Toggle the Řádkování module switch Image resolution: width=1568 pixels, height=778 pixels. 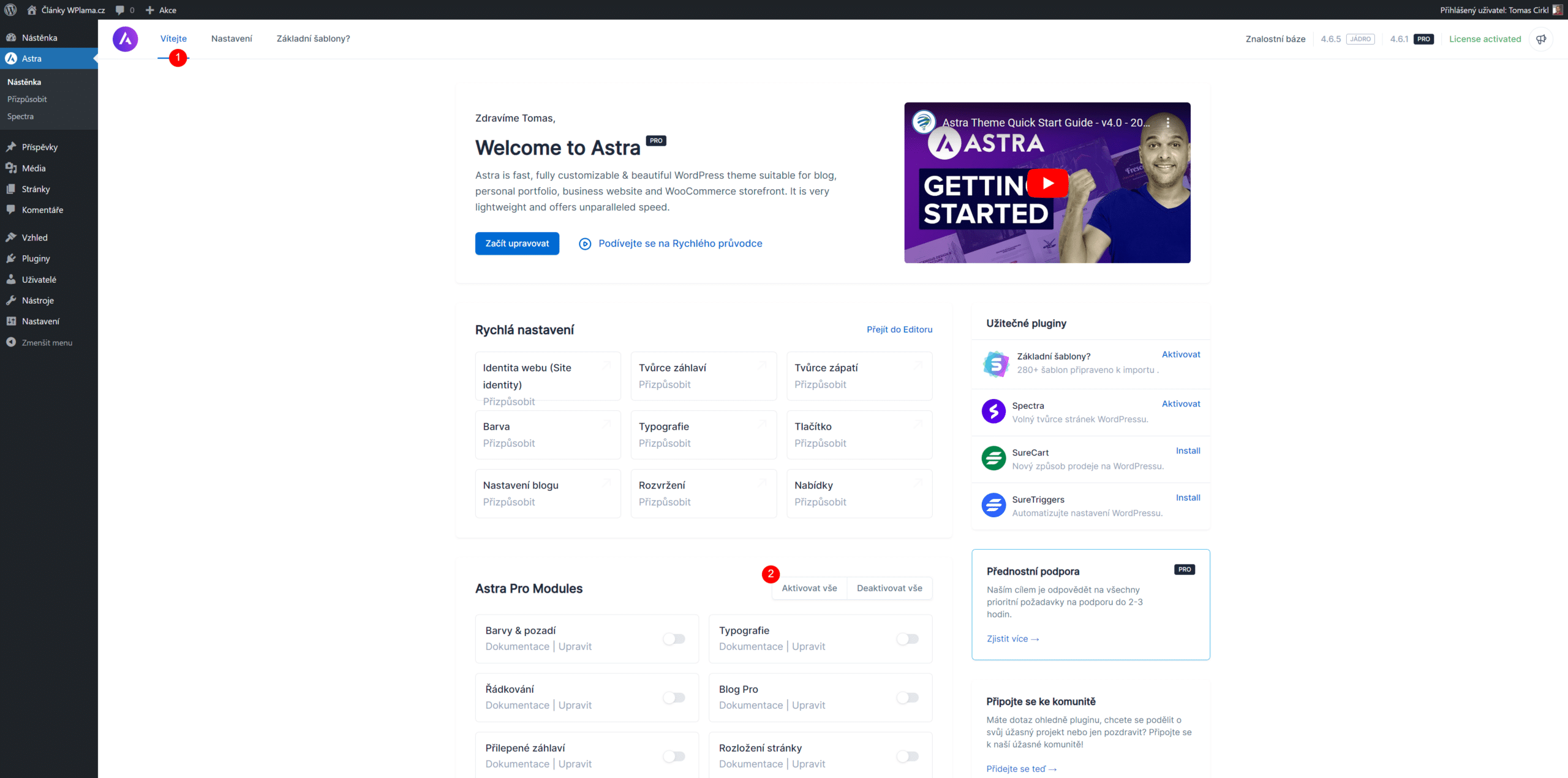(674, 697)
